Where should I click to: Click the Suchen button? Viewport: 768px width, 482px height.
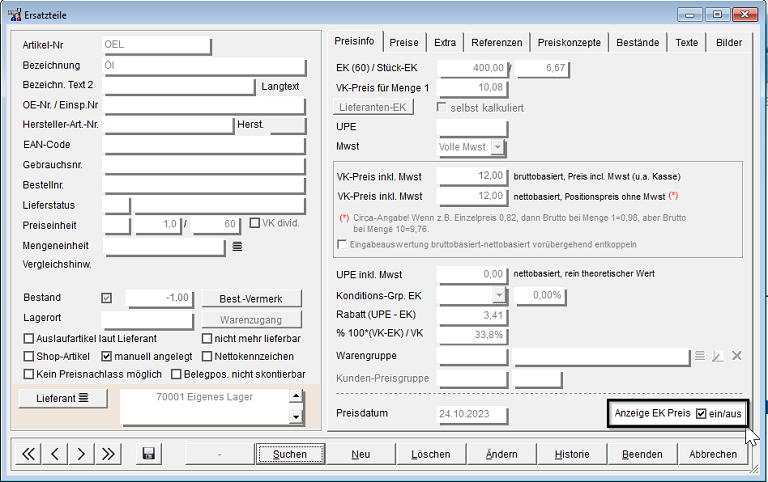point(290,454)
